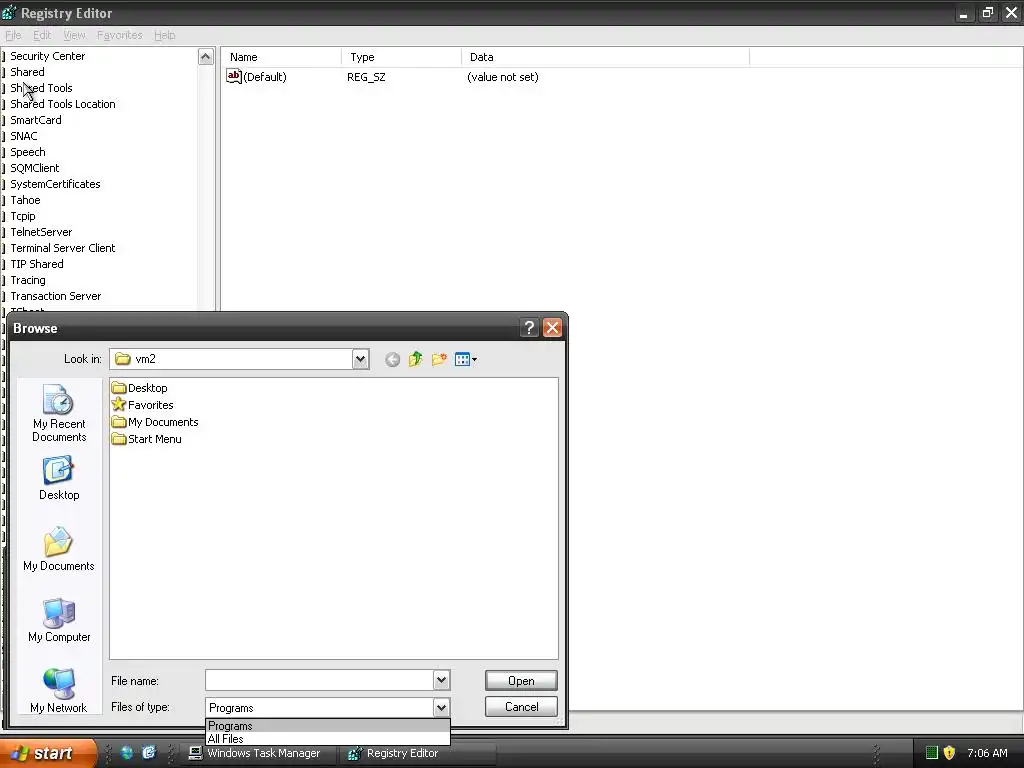Select the Tcpip registry key

click(x=23, y=216)
